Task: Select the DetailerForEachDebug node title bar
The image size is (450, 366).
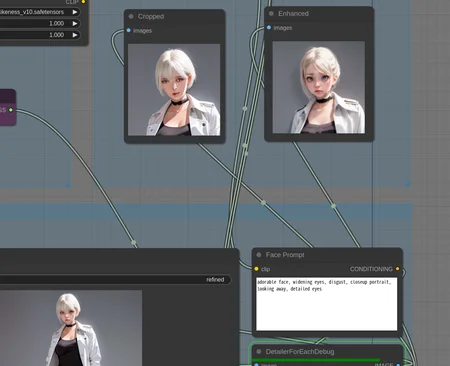Action: click(x=327, y=352)
